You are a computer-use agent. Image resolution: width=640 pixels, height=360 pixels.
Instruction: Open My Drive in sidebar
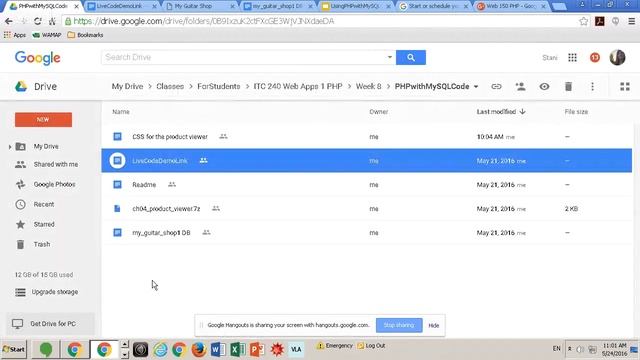46,146
